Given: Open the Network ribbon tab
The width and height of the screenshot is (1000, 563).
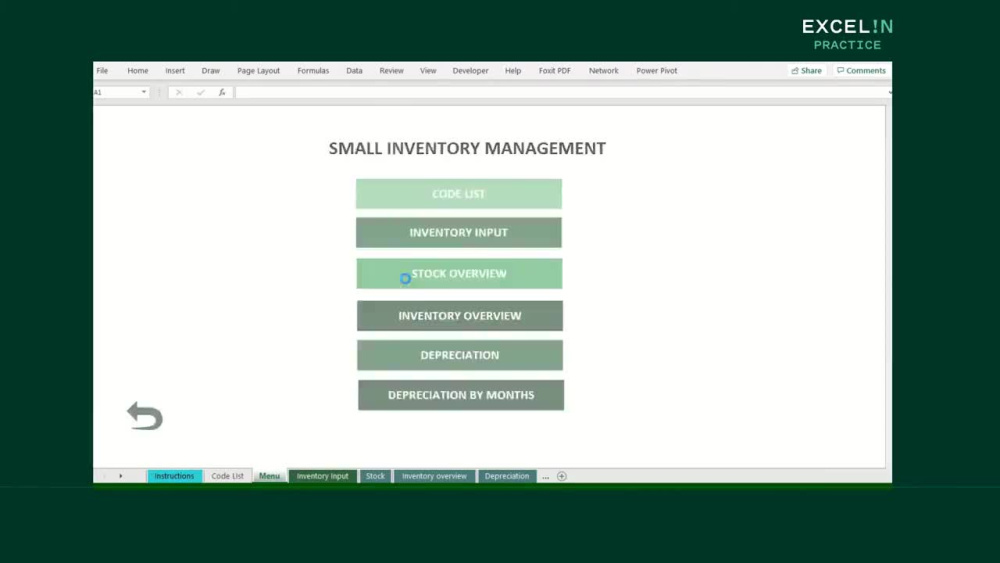Looking at the screenshot, I should point(603,71).
